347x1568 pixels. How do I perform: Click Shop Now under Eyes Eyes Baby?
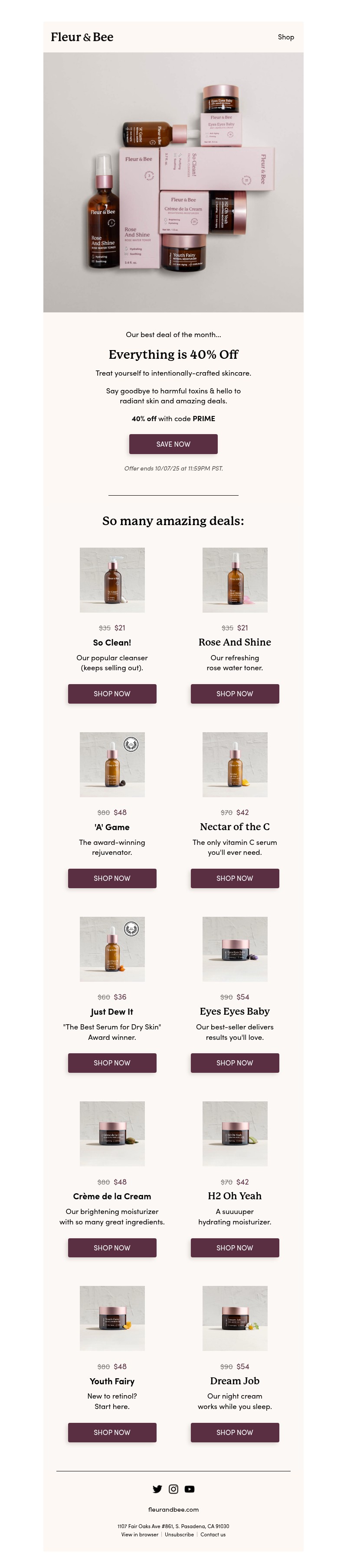point(235,1062)
